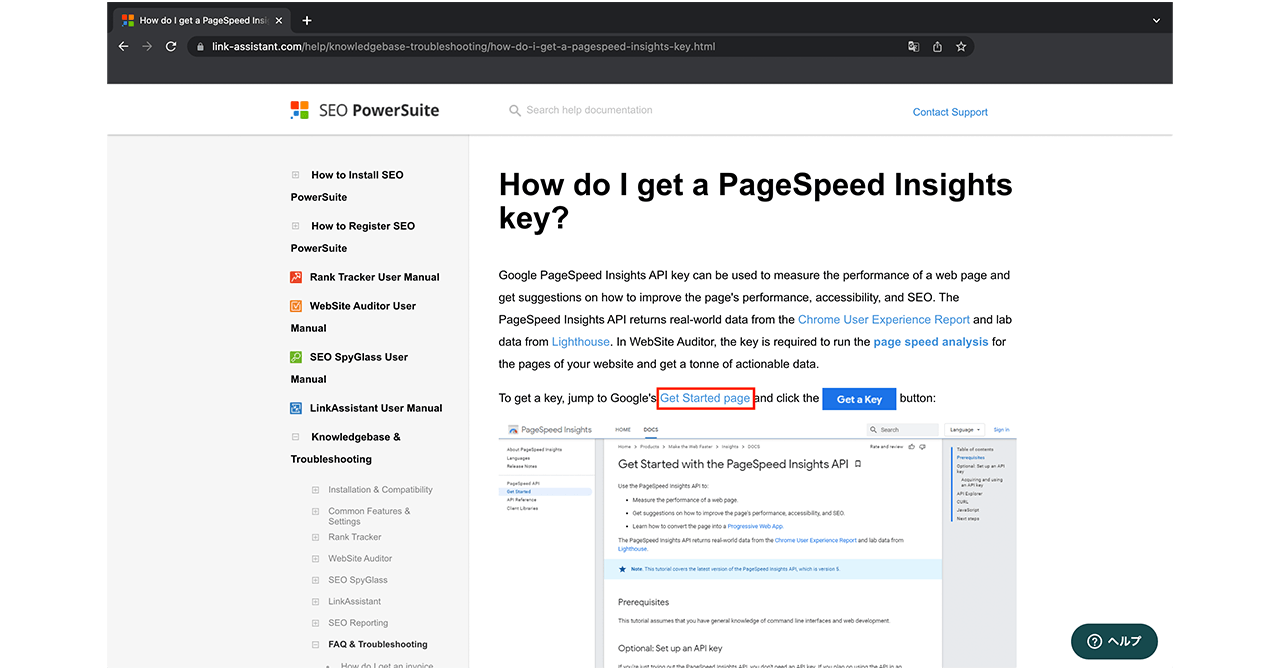Screen dimensions: 1280x670
Task: Follow the Chrome User Experience Report link
Action: 883,320
